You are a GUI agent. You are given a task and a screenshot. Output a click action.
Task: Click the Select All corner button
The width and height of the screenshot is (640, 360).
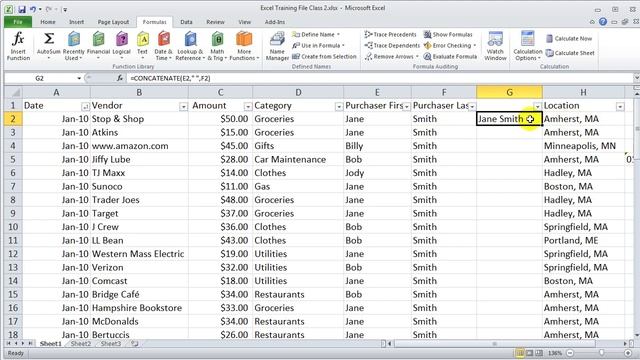tap(13, 92)
